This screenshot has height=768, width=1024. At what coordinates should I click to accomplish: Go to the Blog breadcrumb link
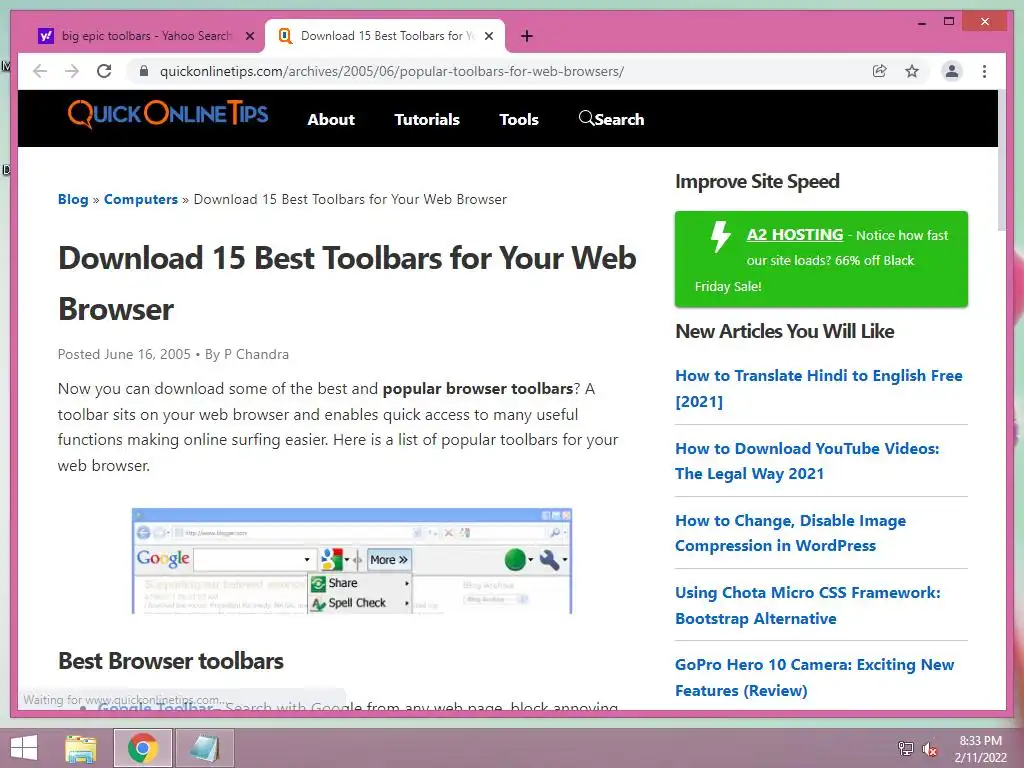click(x=73, y=199)
